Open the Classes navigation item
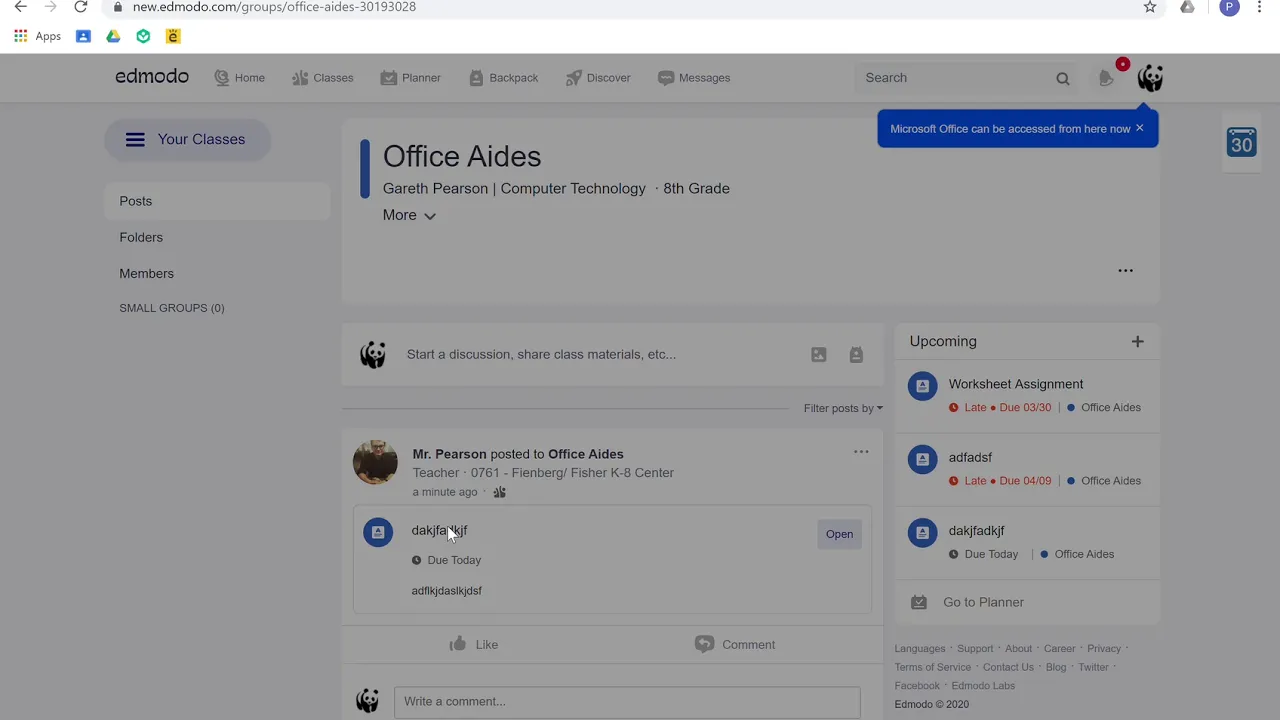 (322, 78)
